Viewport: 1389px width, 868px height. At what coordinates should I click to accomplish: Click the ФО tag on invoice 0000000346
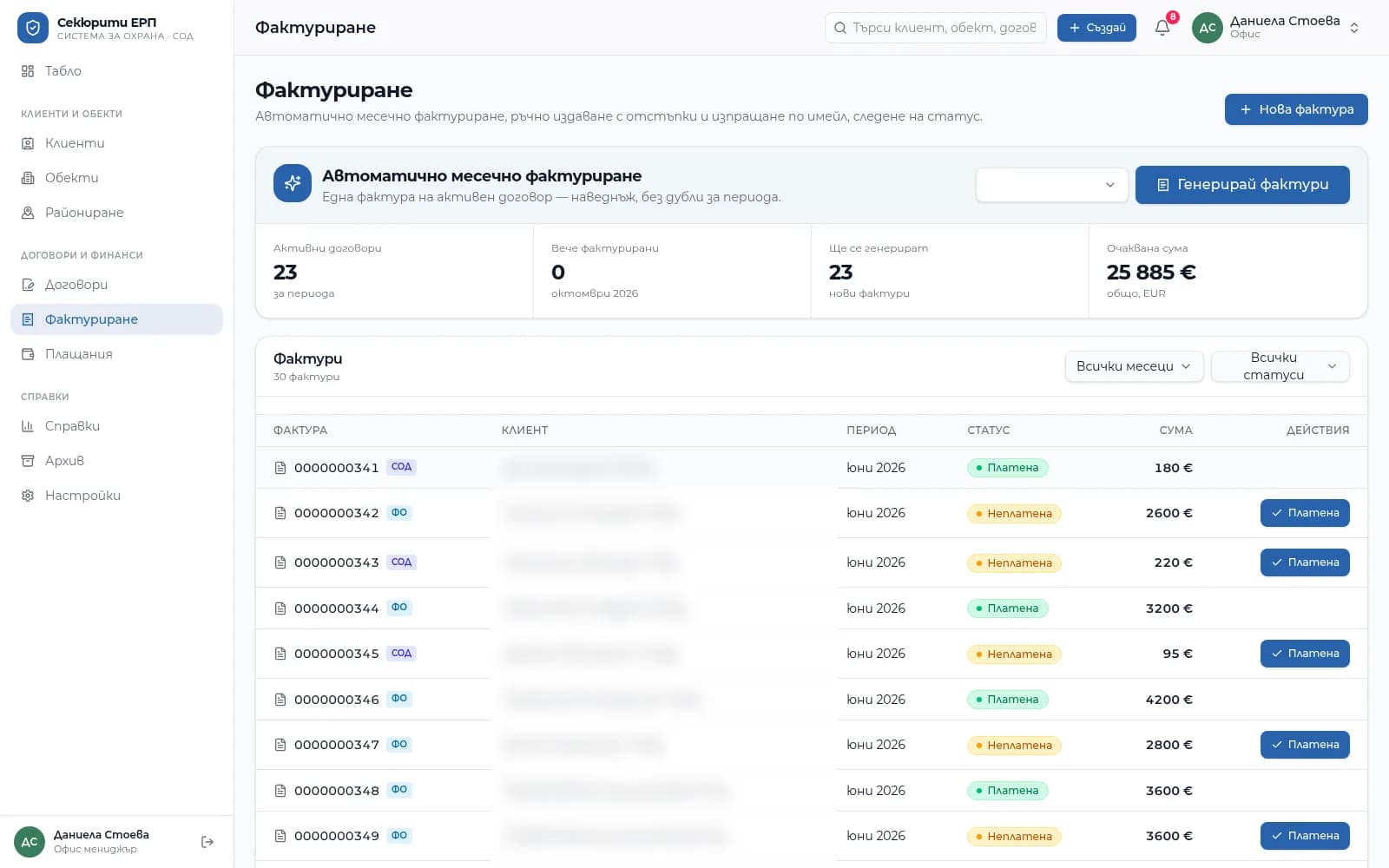[399, 699]
